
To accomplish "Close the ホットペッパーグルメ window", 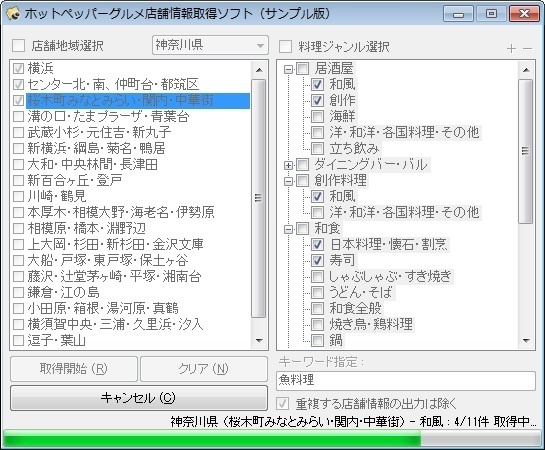I will [524, 14].
